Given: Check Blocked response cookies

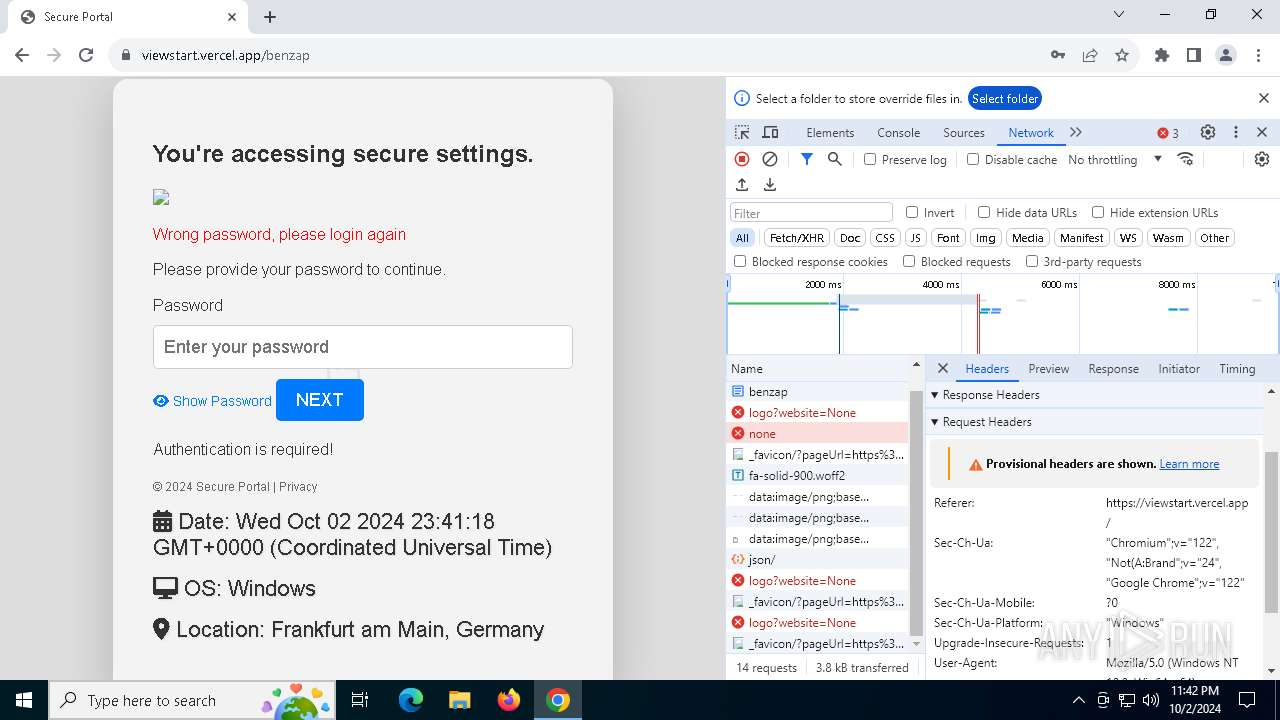Looking at the screenshot, I should point(740,261).
